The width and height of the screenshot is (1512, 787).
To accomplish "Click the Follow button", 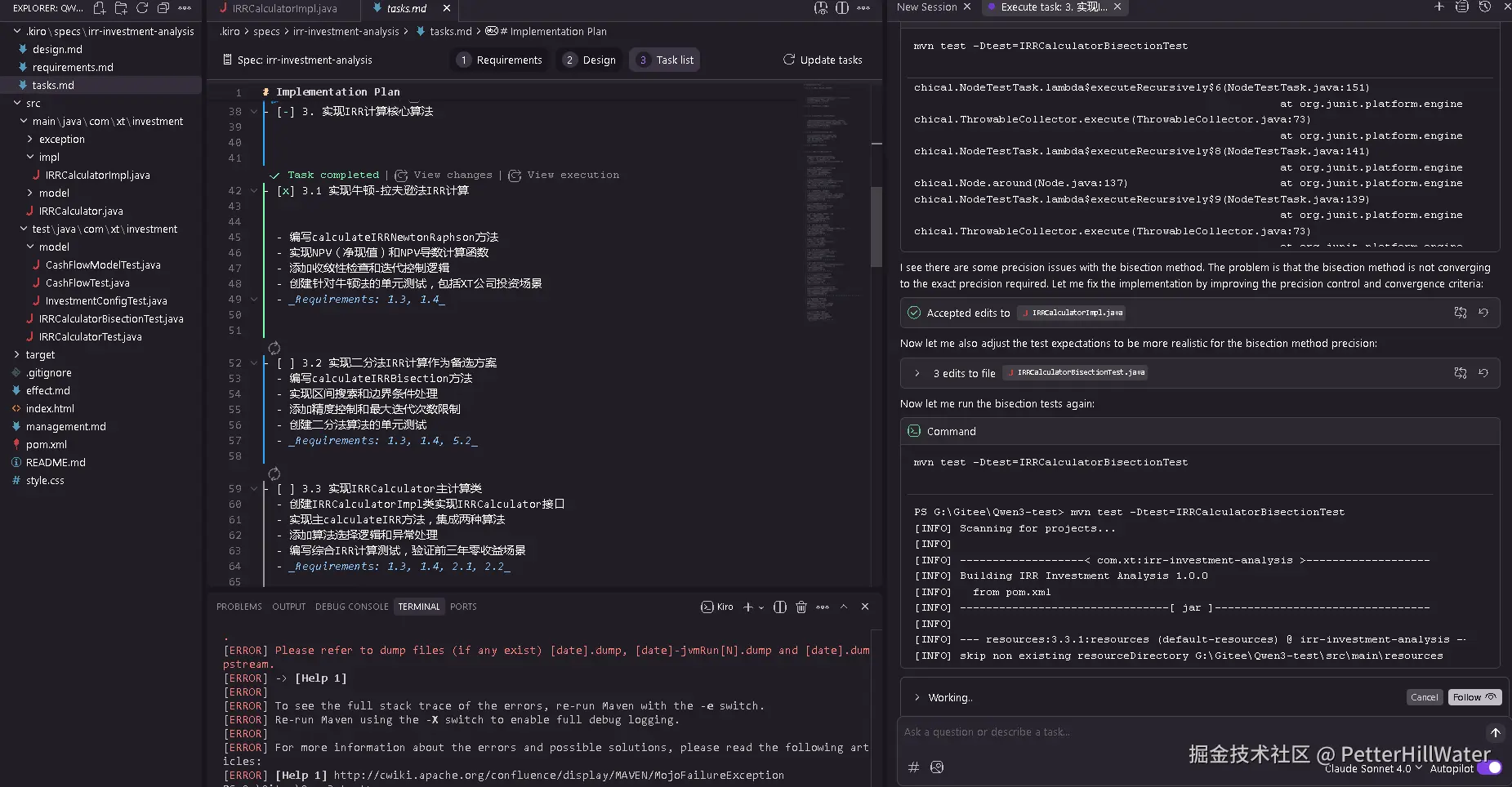I will point(1474,697).
